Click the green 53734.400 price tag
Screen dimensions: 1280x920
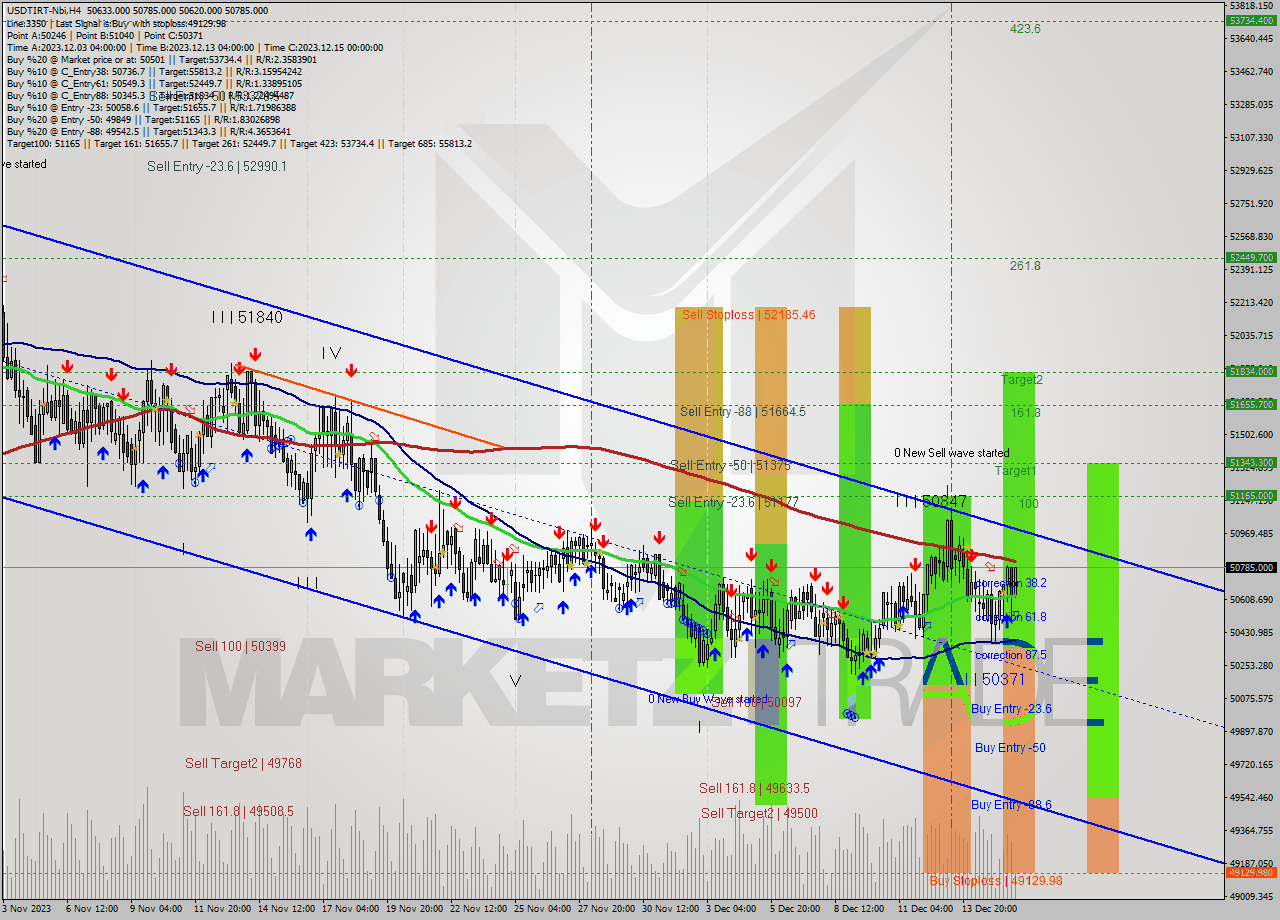[1251, 20]
